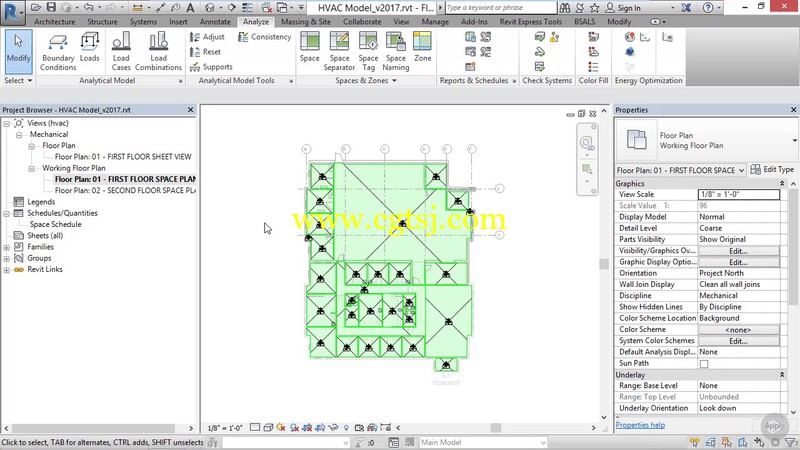The image size is (800, 450).
Task: Open the Space Naming tool
Action: tap(395, 52)
